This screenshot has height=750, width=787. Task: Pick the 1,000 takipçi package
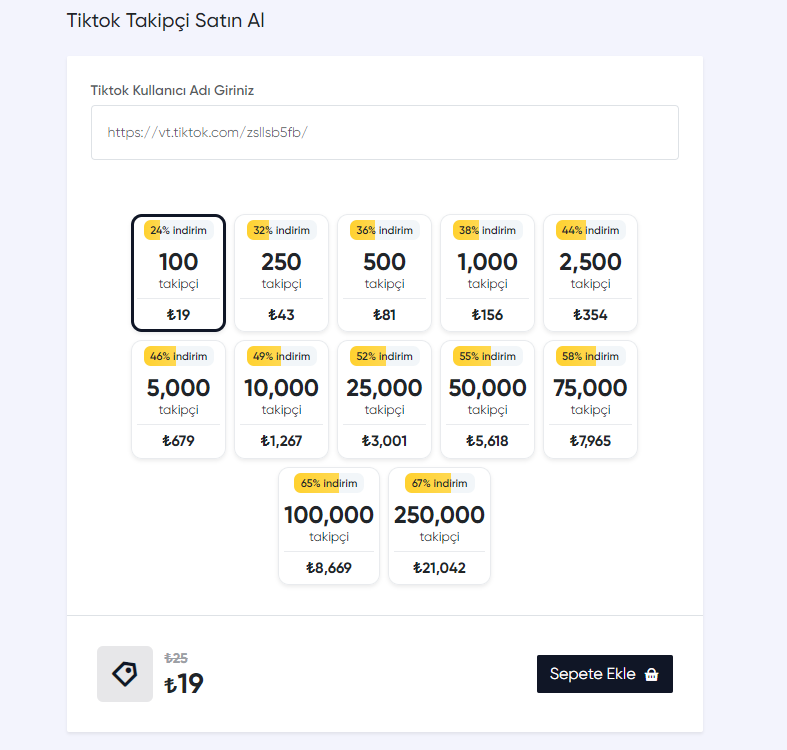pyautogui.click(x=487, y=273)
